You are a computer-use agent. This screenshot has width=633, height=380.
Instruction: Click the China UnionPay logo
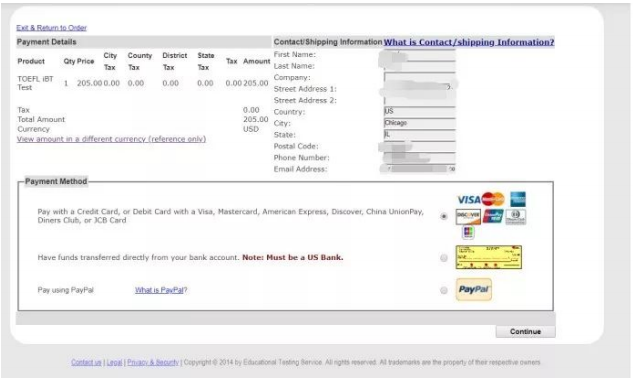(x=493, y=216)
